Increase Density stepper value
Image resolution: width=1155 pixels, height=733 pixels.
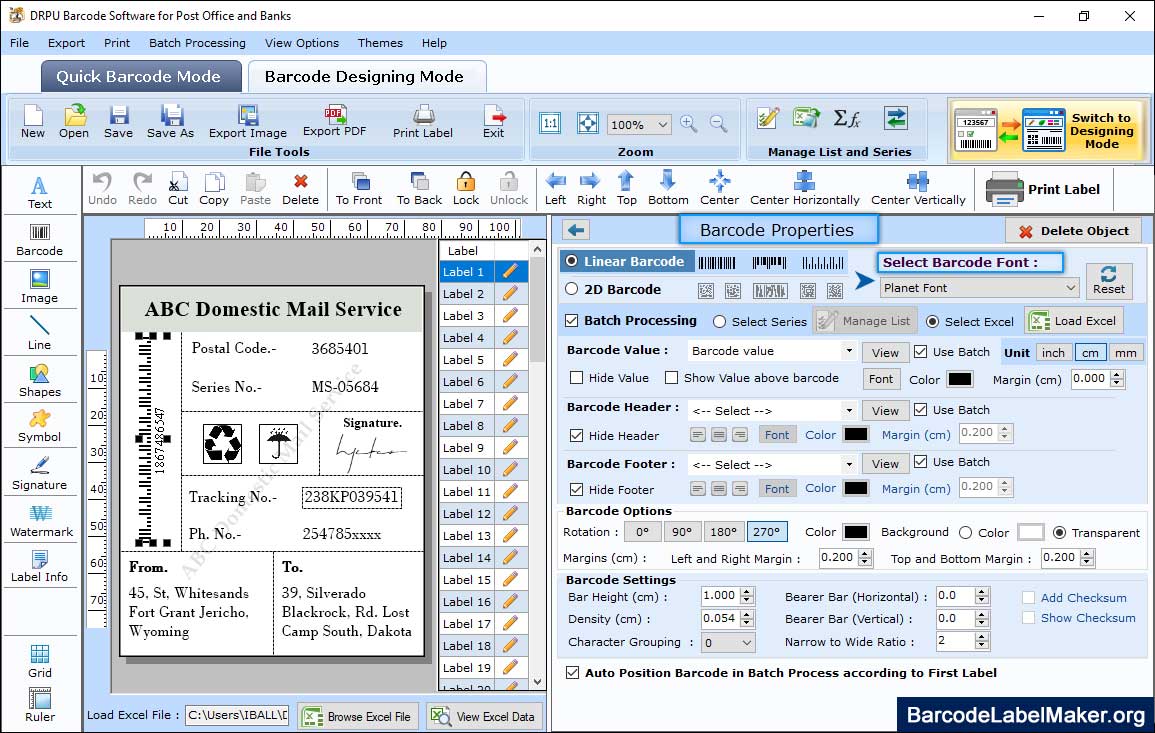(748, 614)
